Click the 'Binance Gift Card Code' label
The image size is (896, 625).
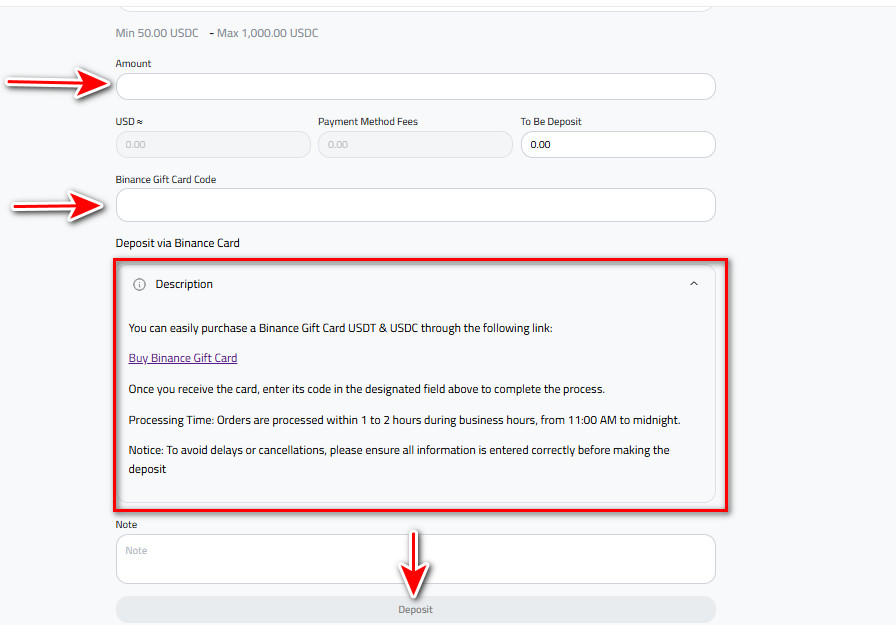point(166,179)
